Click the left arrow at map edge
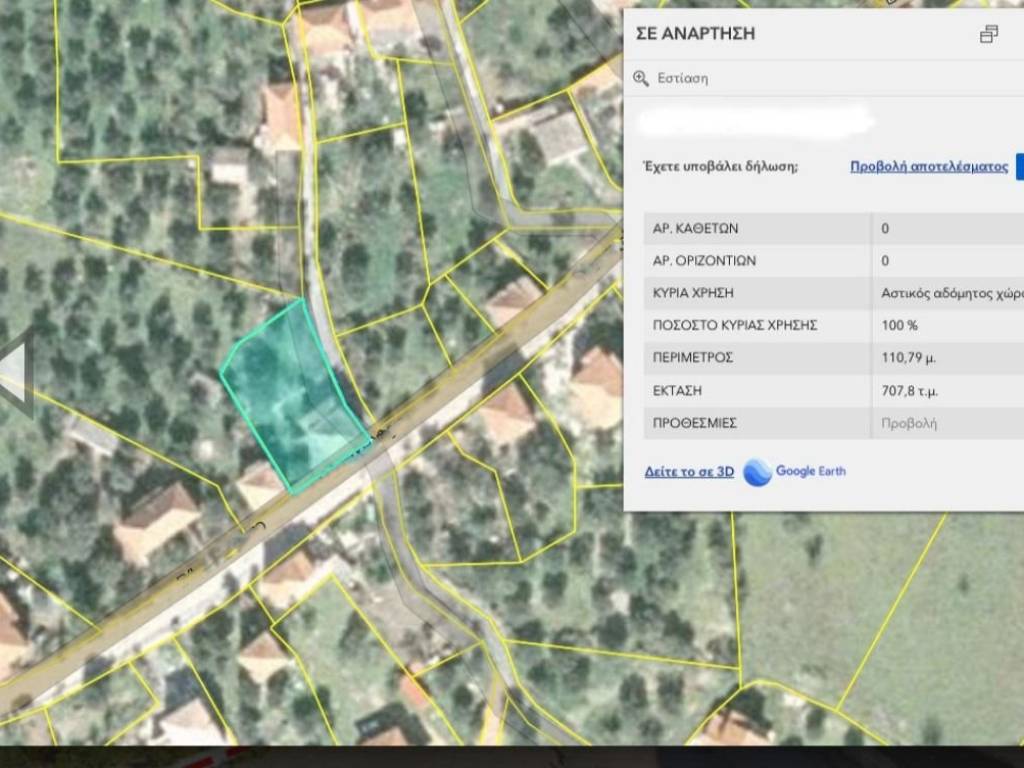The width and height of the screenshot is (1024, 768). point(14,372)
